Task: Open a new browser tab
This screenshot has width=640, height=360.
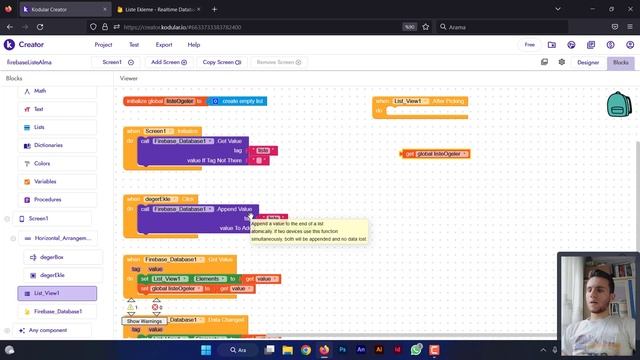Action: click(x=214, y=9)
